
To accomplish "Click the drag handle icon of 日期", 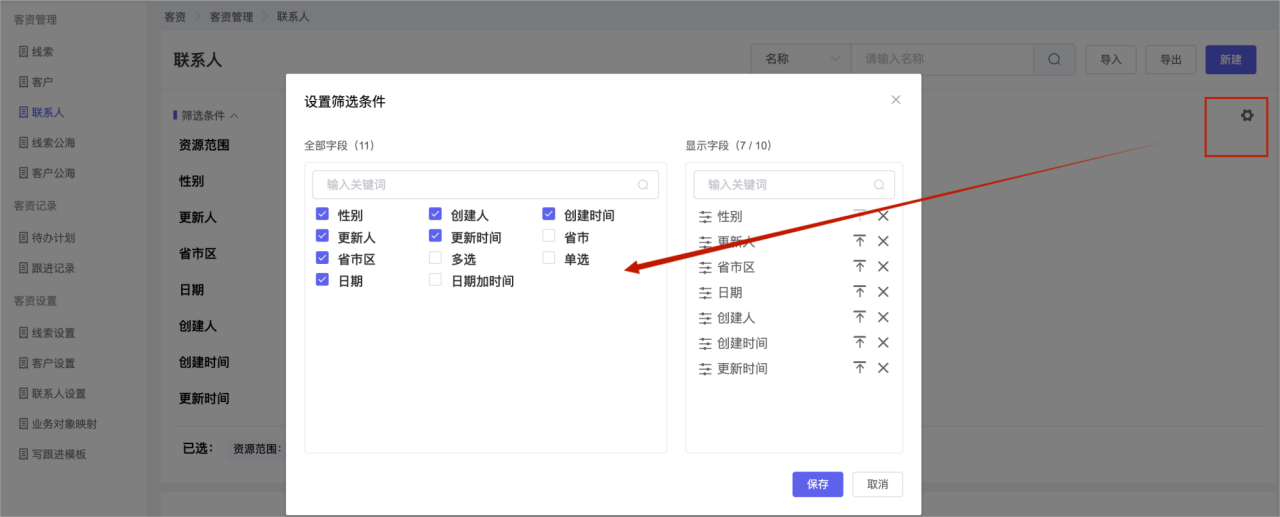I will coord(705,292).
